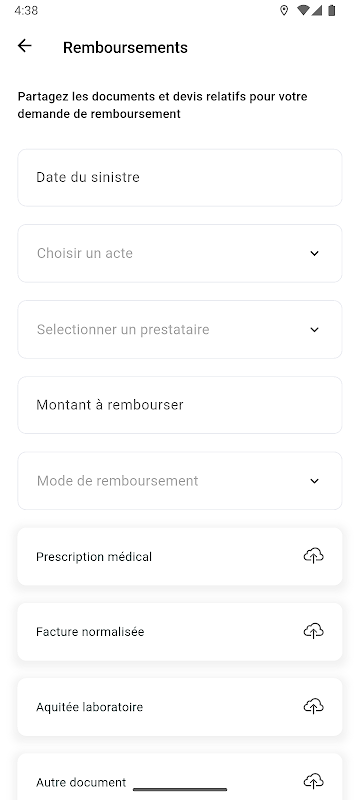Select the Prescription médical card

(x=179, y=556)
